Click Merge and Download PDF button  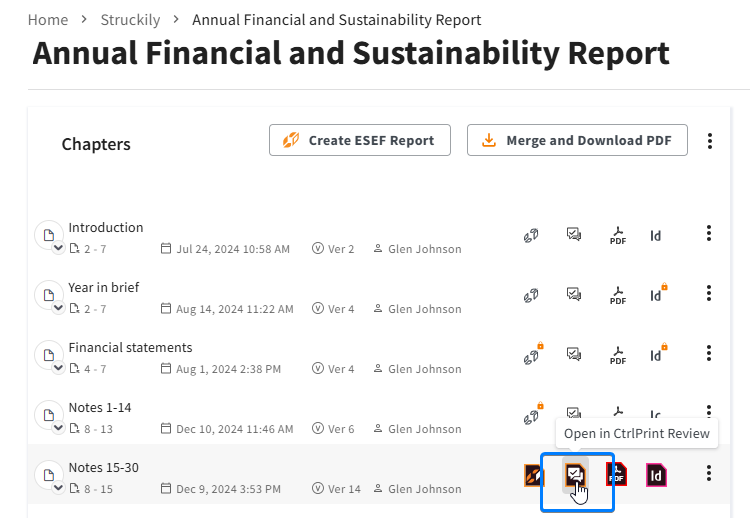(x=577, y=140)
